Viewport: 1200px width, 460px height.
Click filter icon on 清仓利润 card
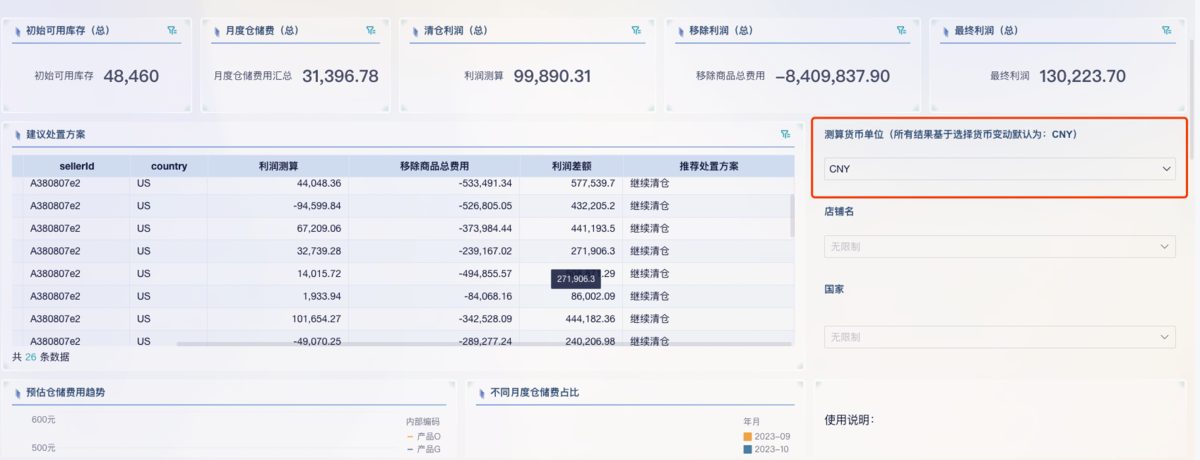point(636,31)
